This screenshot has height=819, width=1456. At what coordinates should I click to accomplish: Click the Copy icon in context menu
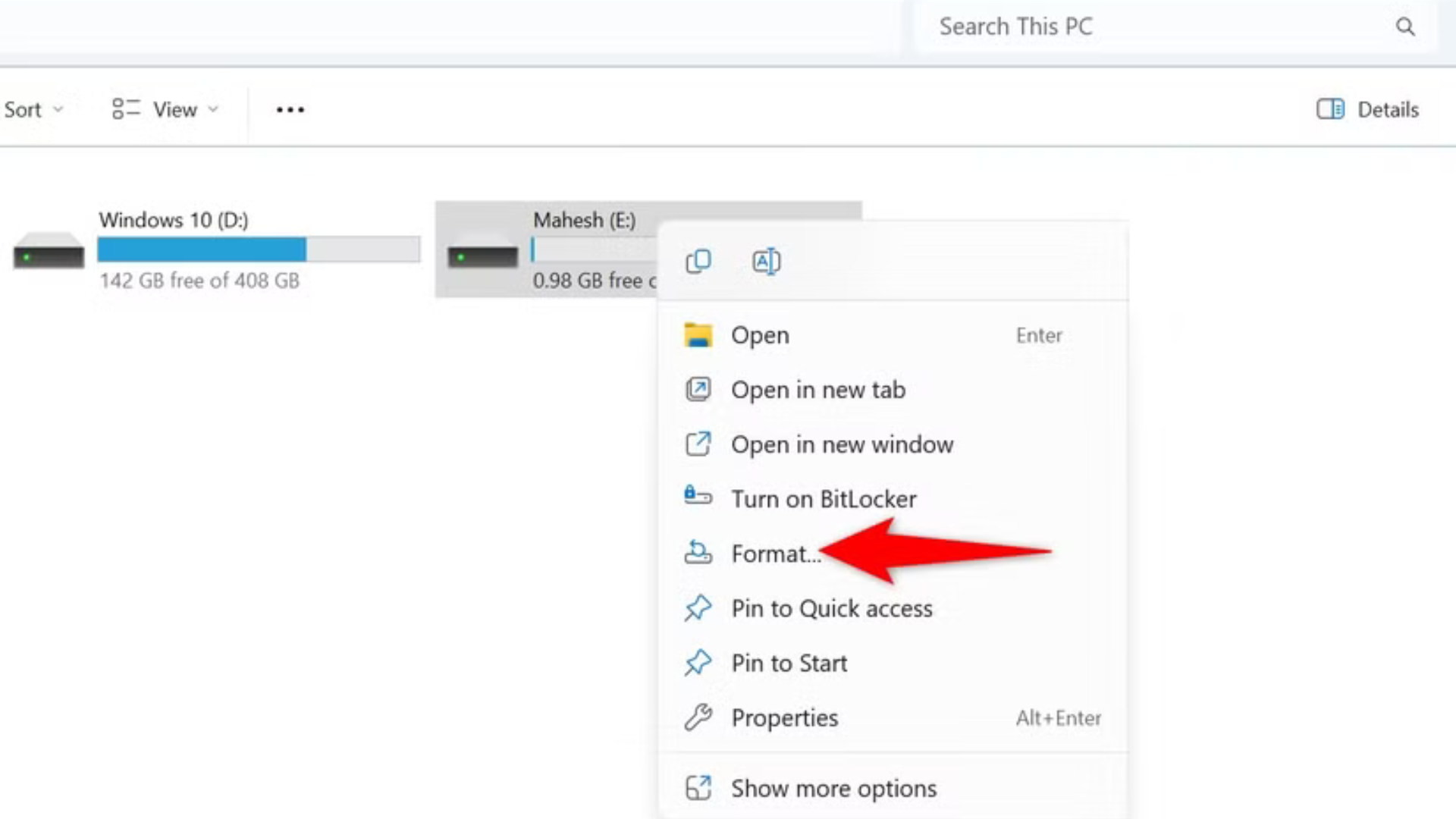698,261
